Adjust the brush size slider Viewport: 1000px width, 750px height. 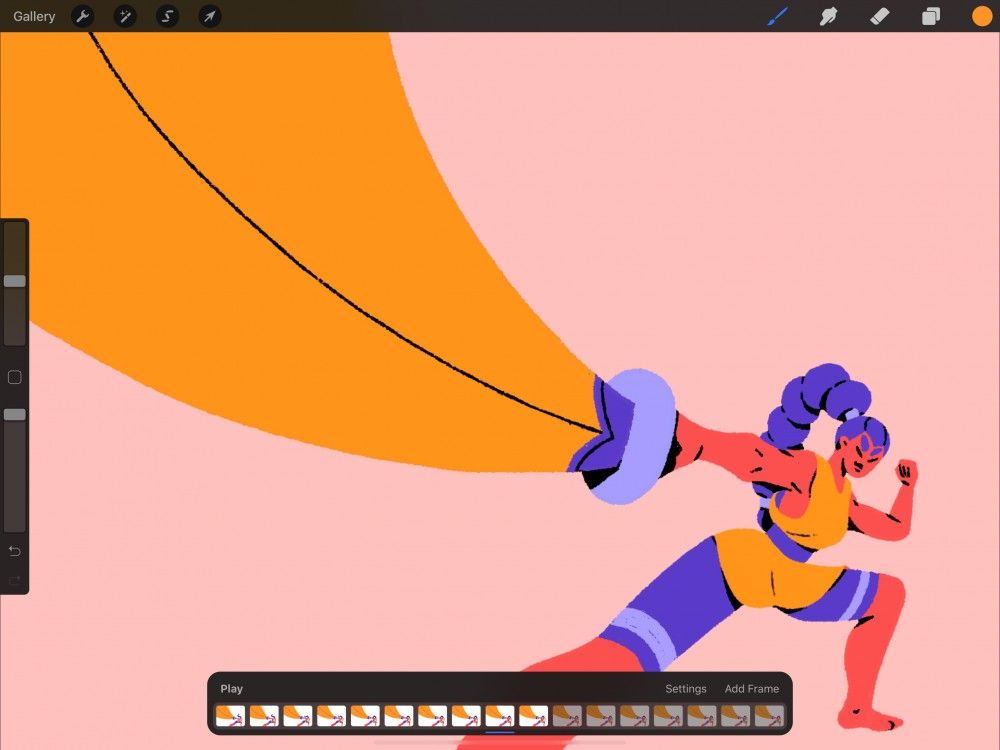click(14, 281)
